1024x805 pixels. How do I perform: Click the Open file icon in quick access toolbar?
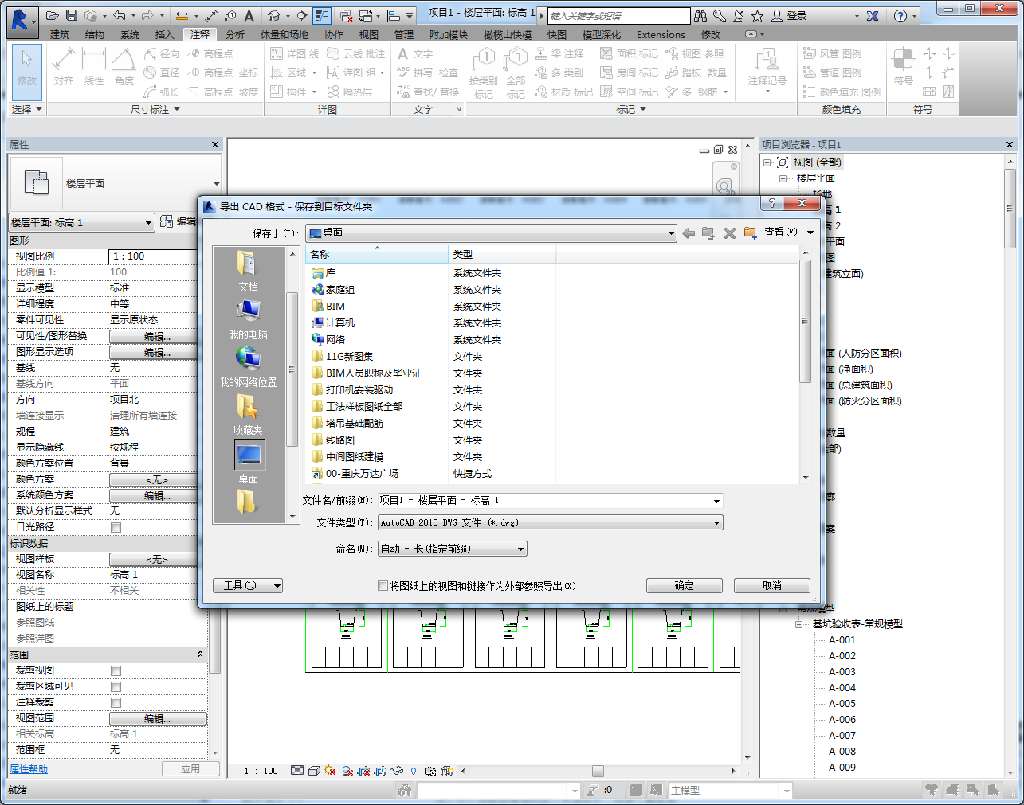[x=53, y=15]
